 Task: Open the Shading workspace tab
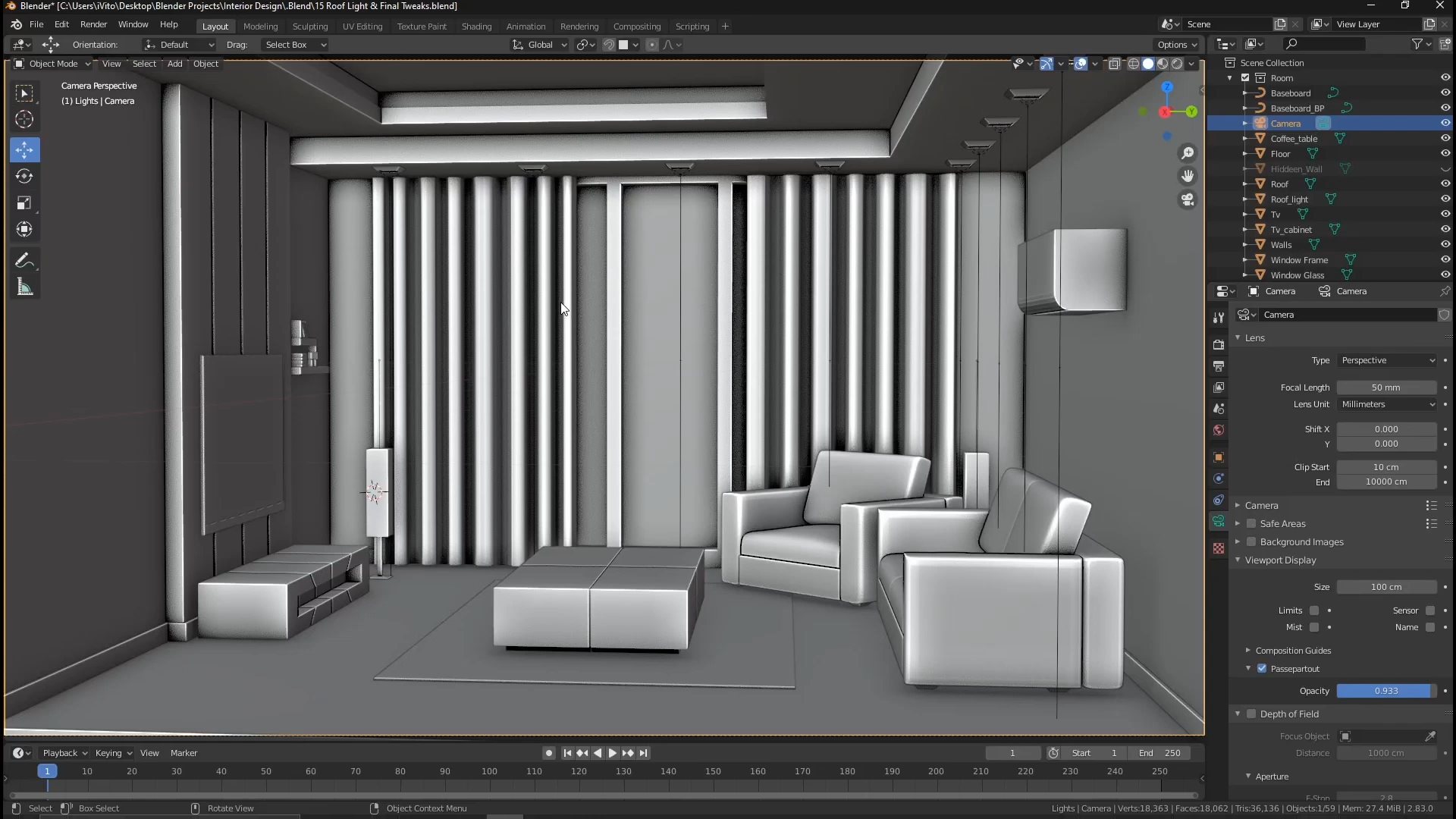[476, 25]
